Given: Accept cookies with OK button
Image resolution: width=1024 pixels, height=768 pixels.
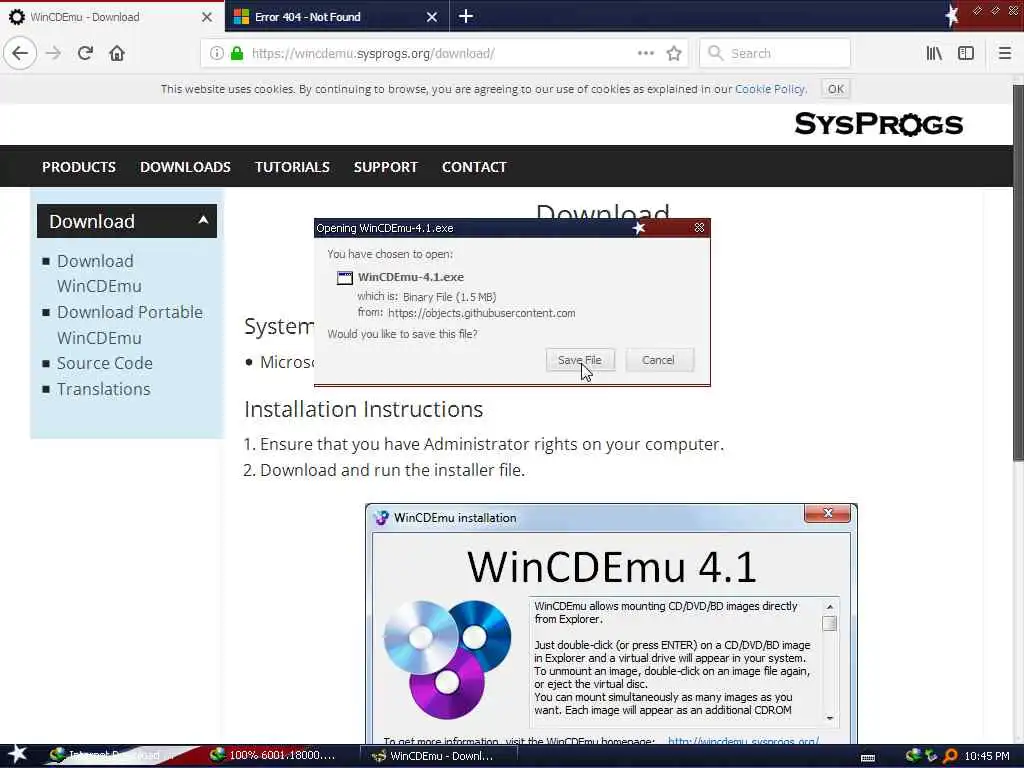Looking at the screenshot, I should tap(836, 89).
